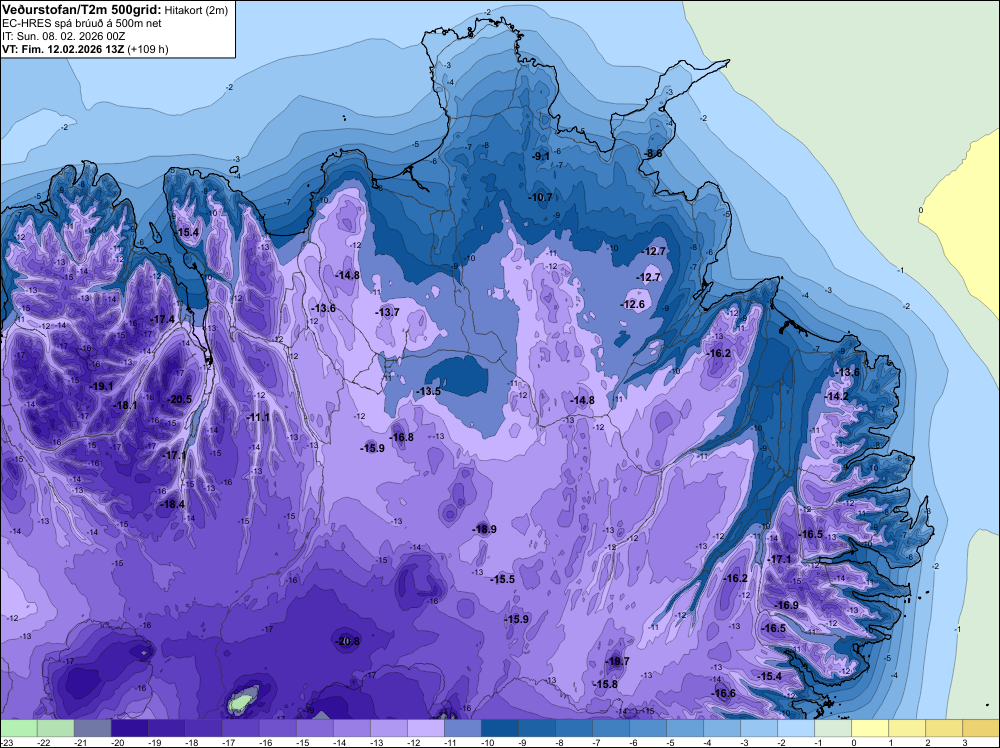Click the -11.1 temperature value on the map
1000x748 pixels.
pyautogui.click(x=258, y=417)
